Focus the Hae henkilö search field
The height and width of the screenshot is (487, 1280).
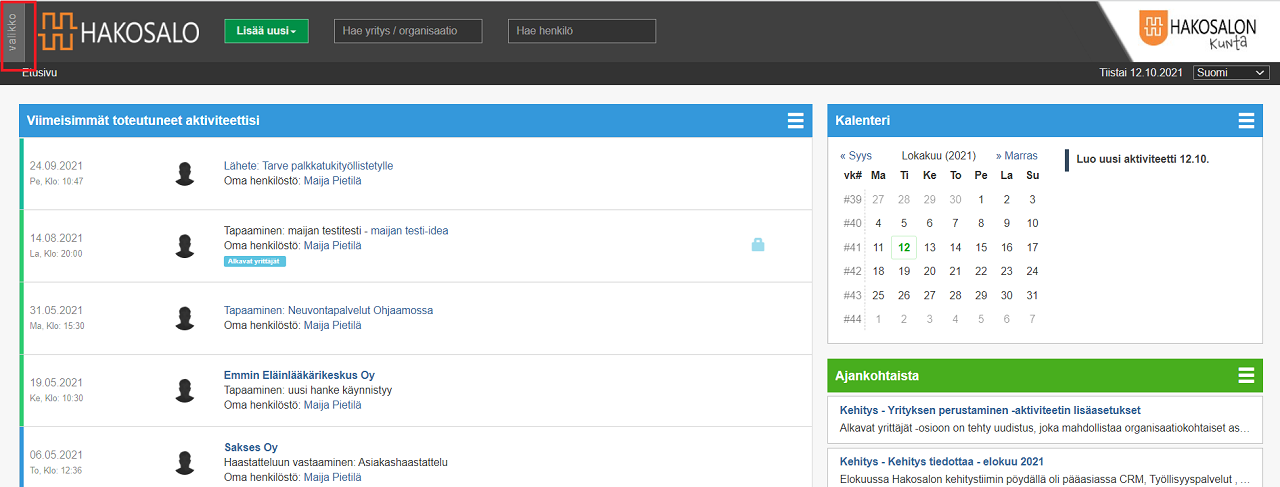pos(582,31)
